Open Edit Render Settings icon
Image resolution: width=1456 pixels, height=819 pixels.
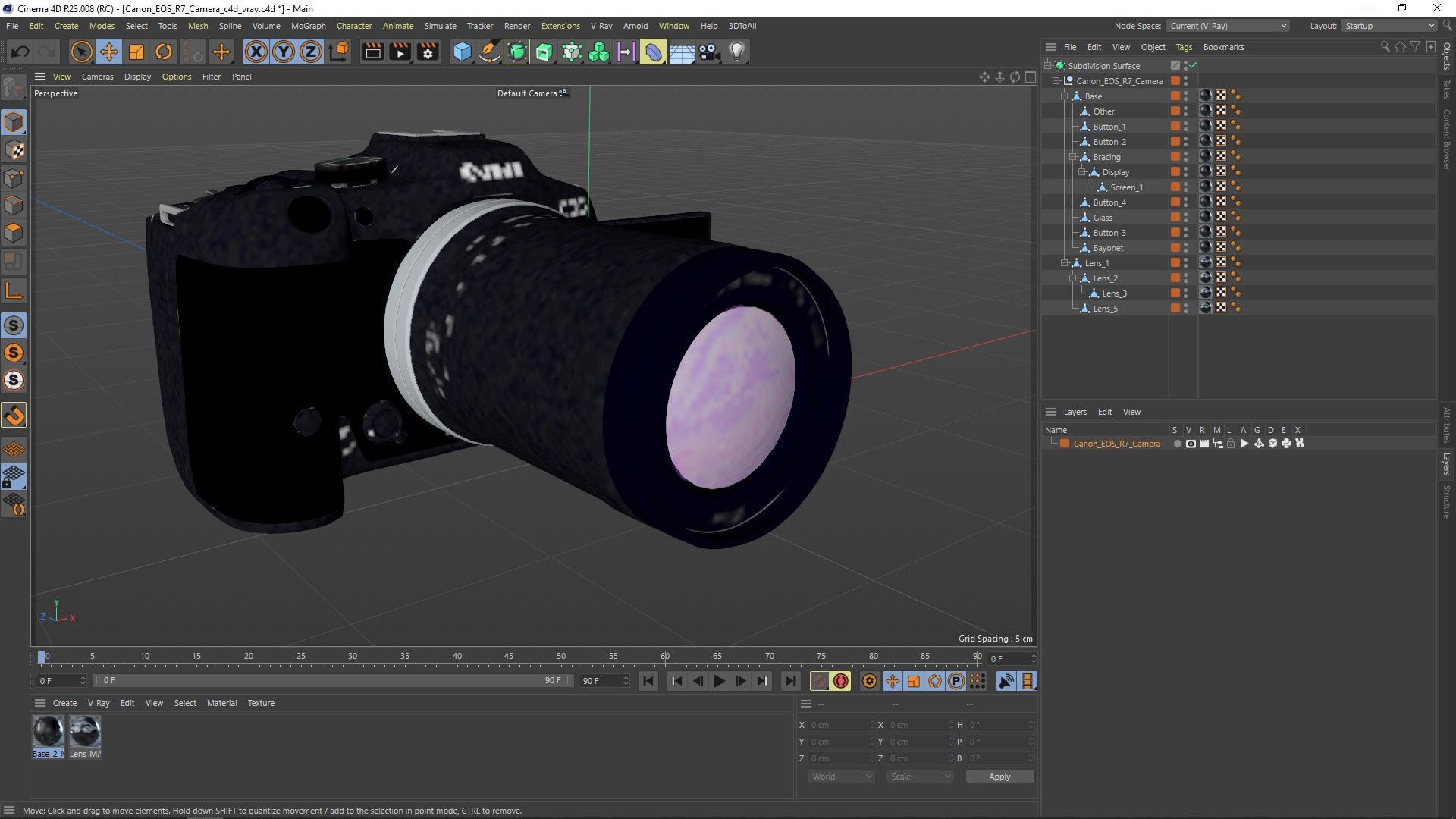pyautogui.click(x=428, y=52)
